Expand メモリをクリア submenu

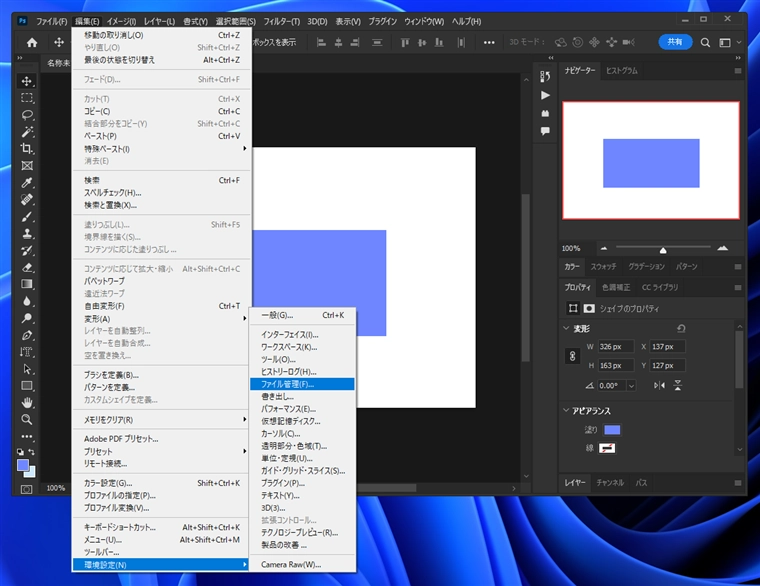point(161,420)
